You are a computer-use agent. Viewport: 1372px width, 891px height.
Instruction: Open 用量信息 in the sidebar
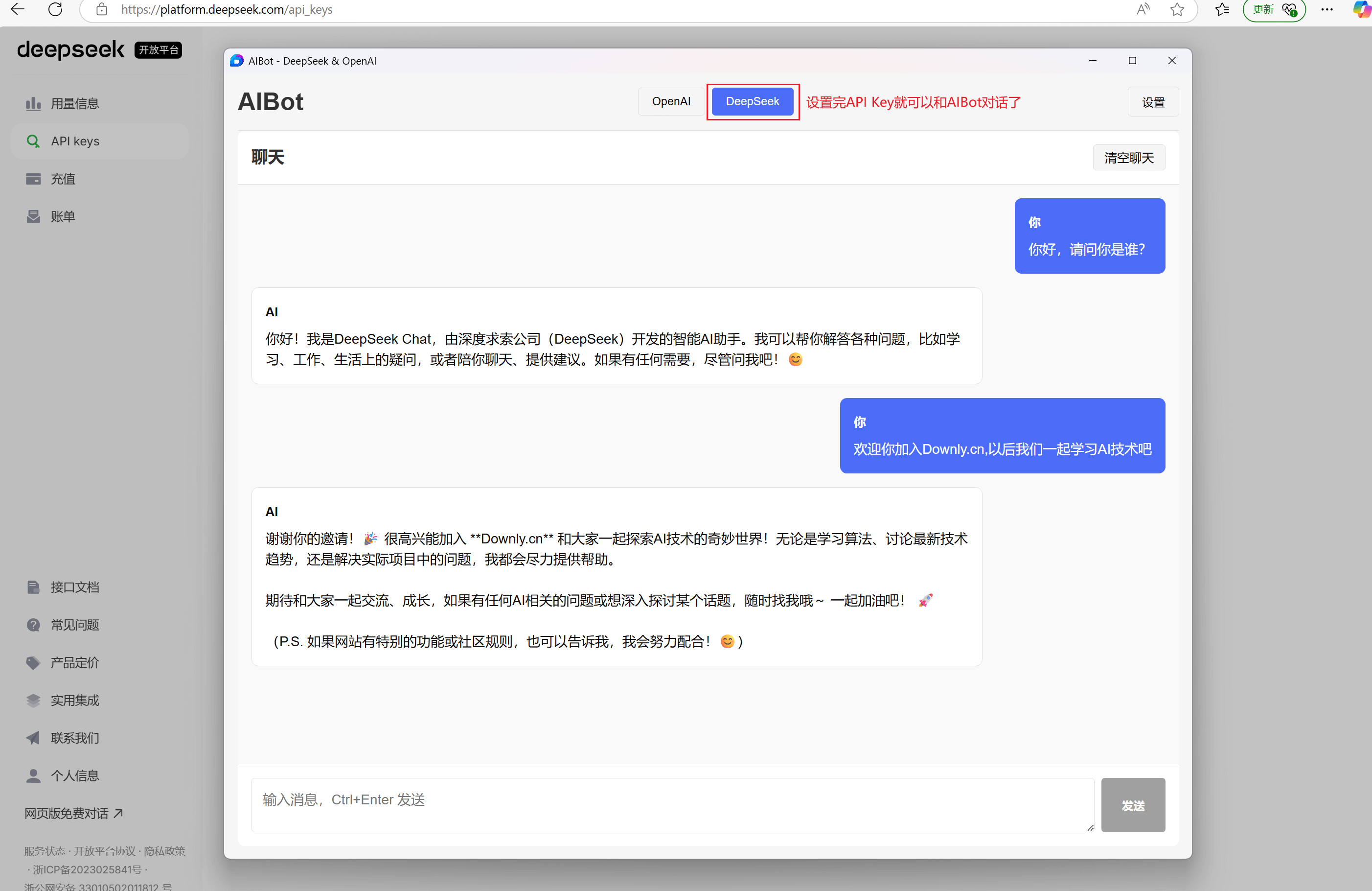tap(100, 104)
